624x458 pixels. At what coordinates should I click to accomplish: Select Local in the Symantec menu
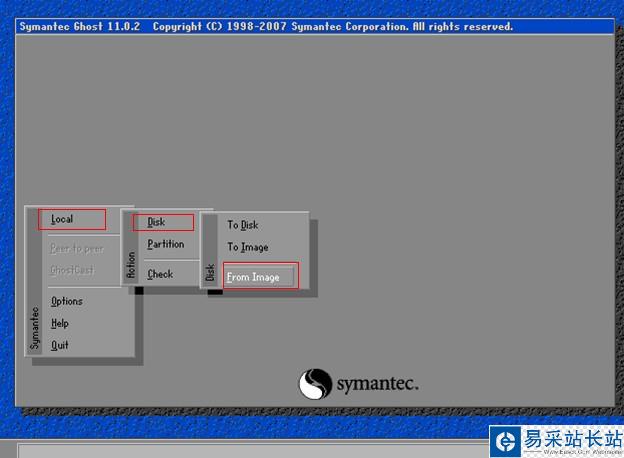coord(62,219)
